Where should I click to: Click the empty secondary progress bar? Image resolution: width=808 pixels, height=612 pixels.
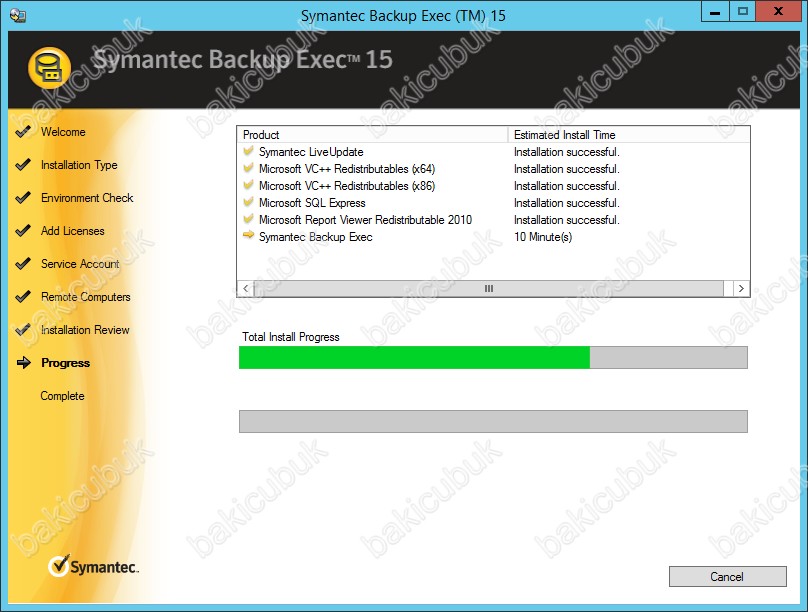[493, 421]
